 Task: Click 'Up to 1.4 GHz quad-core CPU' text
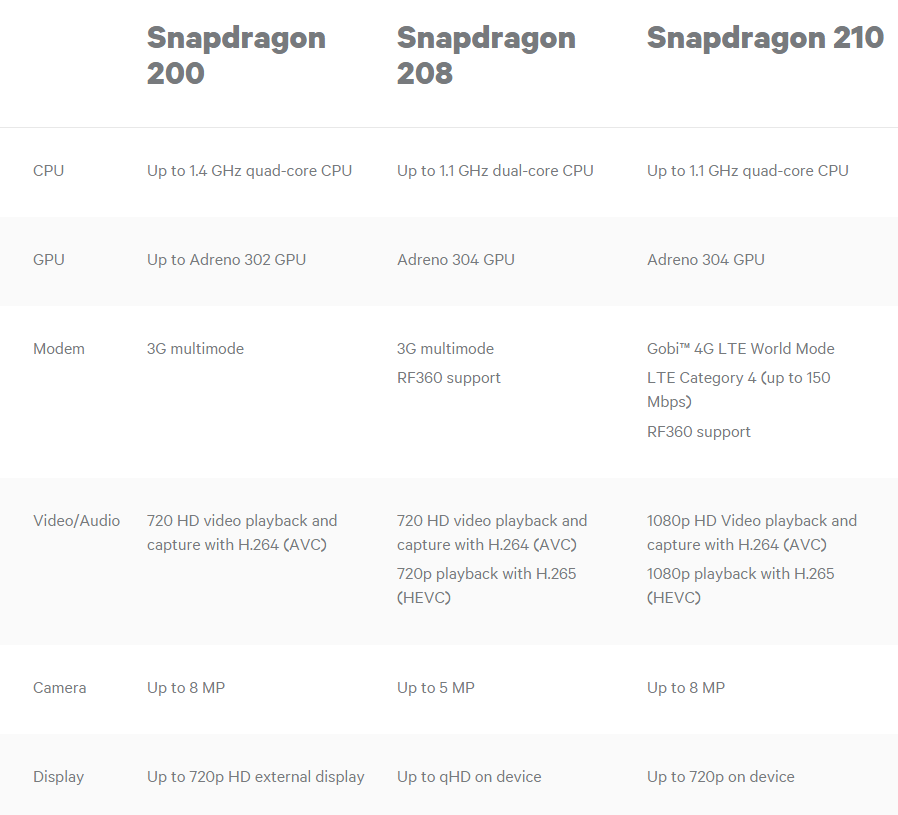[x=249, y=171]
